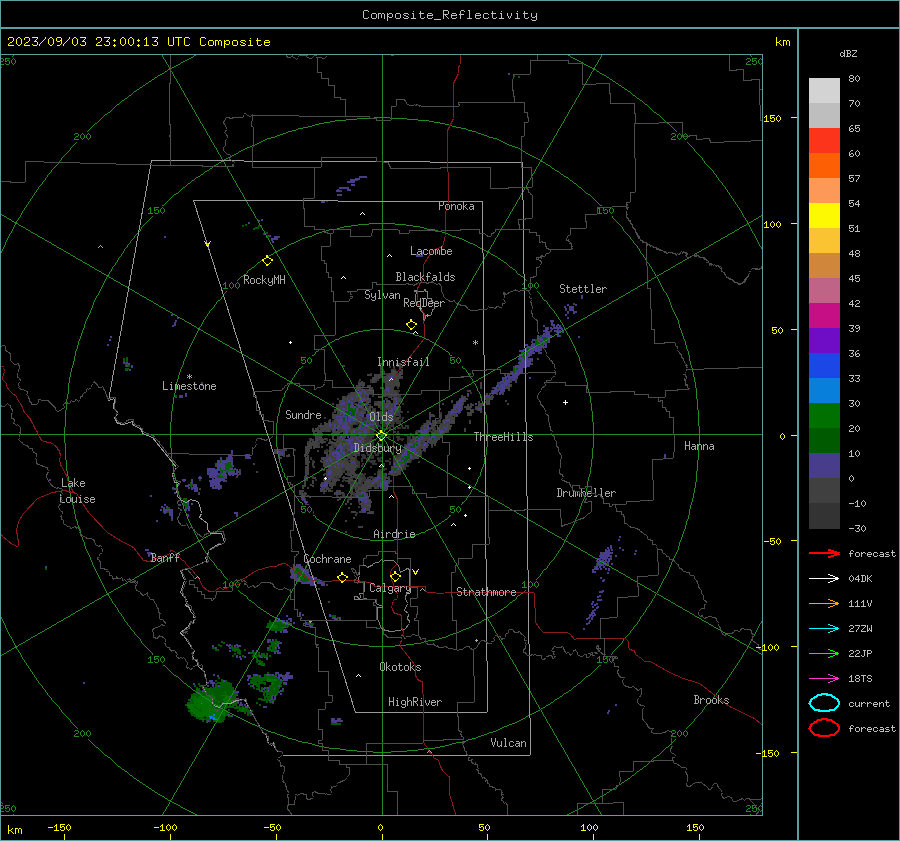Click the -150 tick on bottom km axis

pos(59,827)
